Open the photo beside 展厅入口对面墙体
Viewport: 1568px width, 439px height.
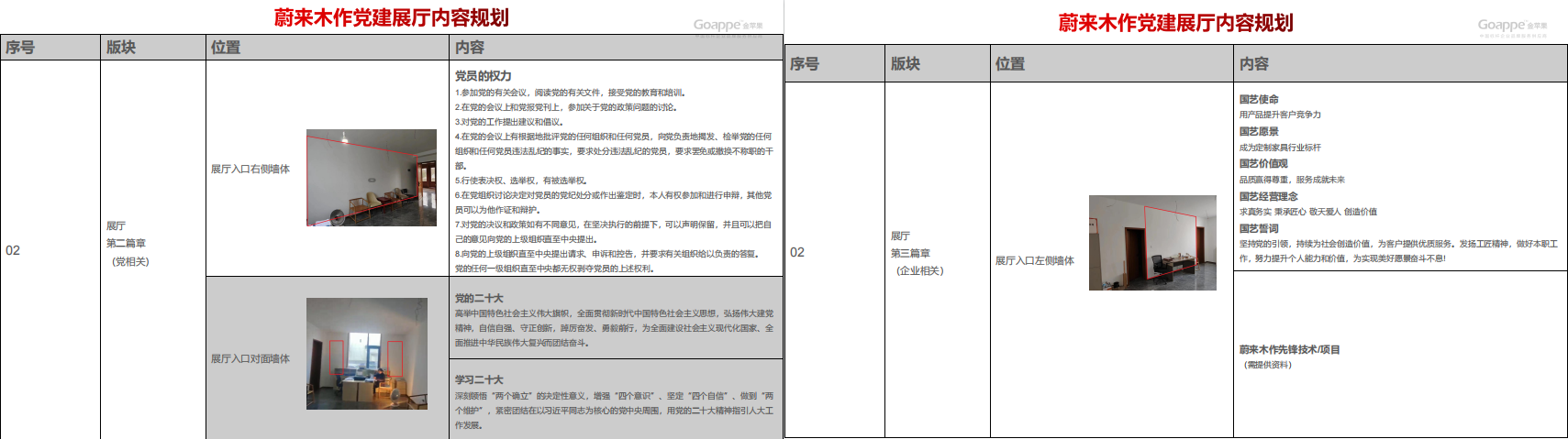click(x=366, y=353)
